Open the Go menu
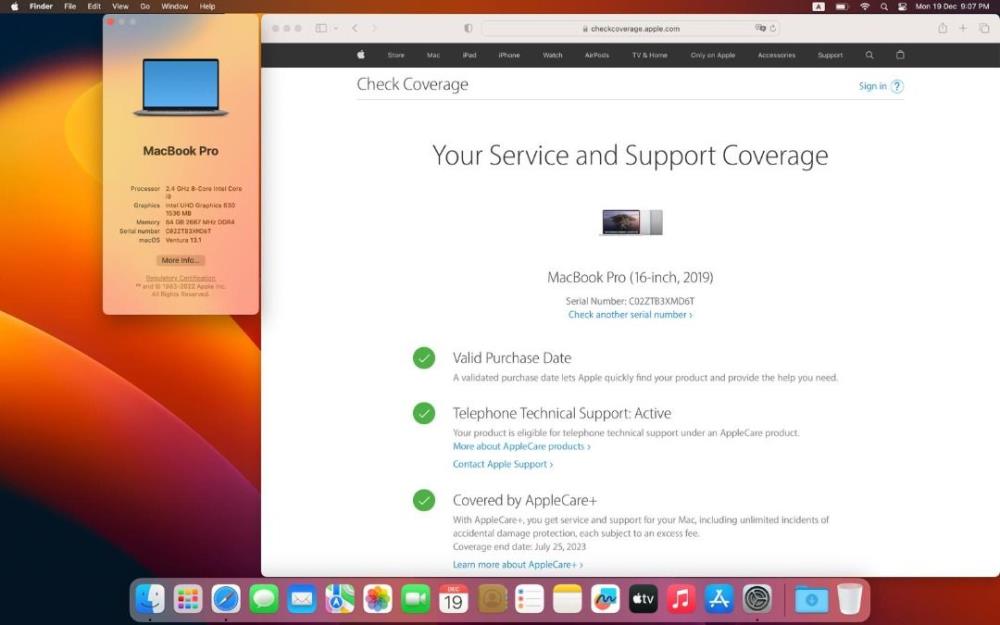Image resolution: width=1000 pixels, height=625 pixels. tap(145, 6)
